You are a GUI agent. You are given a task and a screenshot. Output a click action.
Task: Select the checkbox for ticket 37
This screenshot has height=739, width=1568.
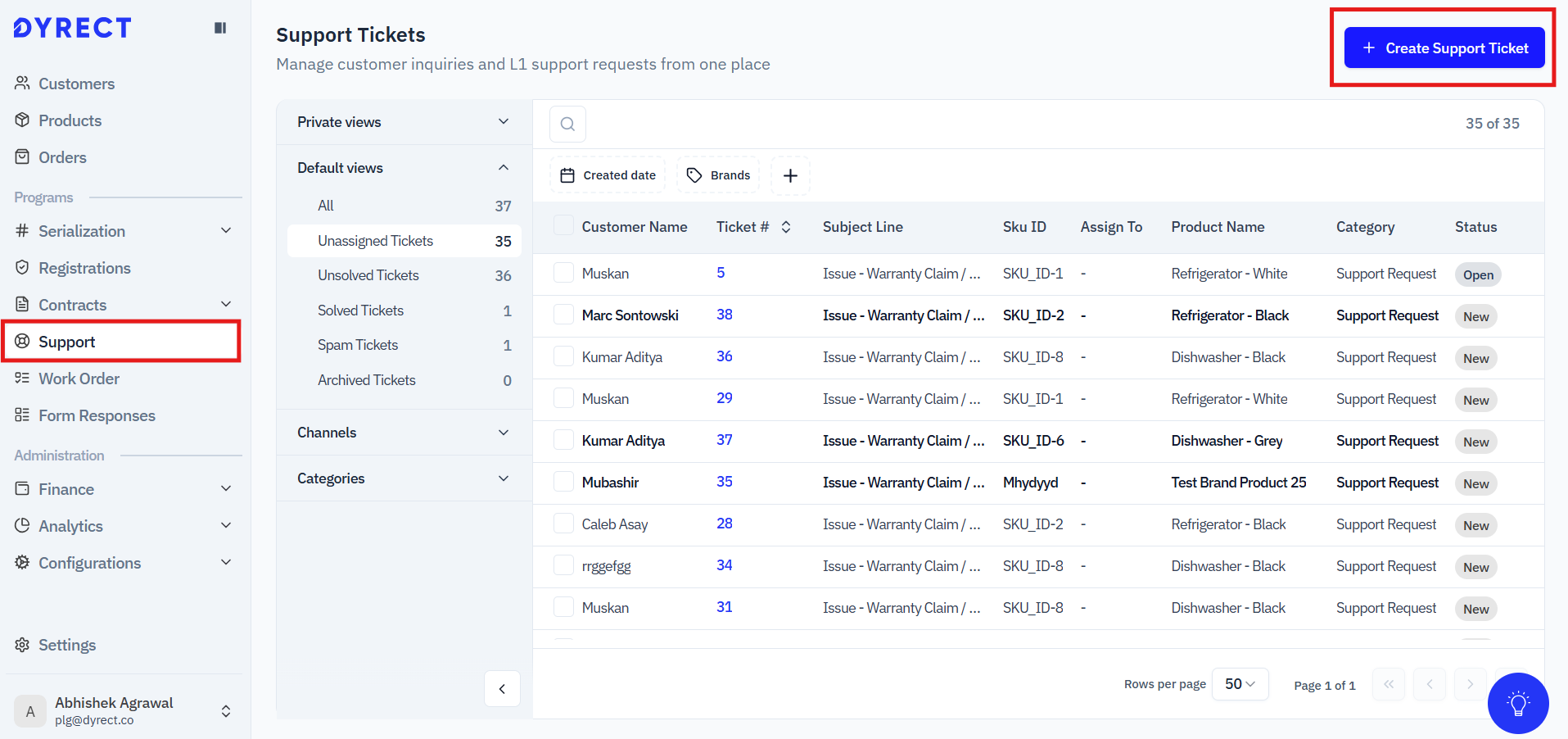563,440
